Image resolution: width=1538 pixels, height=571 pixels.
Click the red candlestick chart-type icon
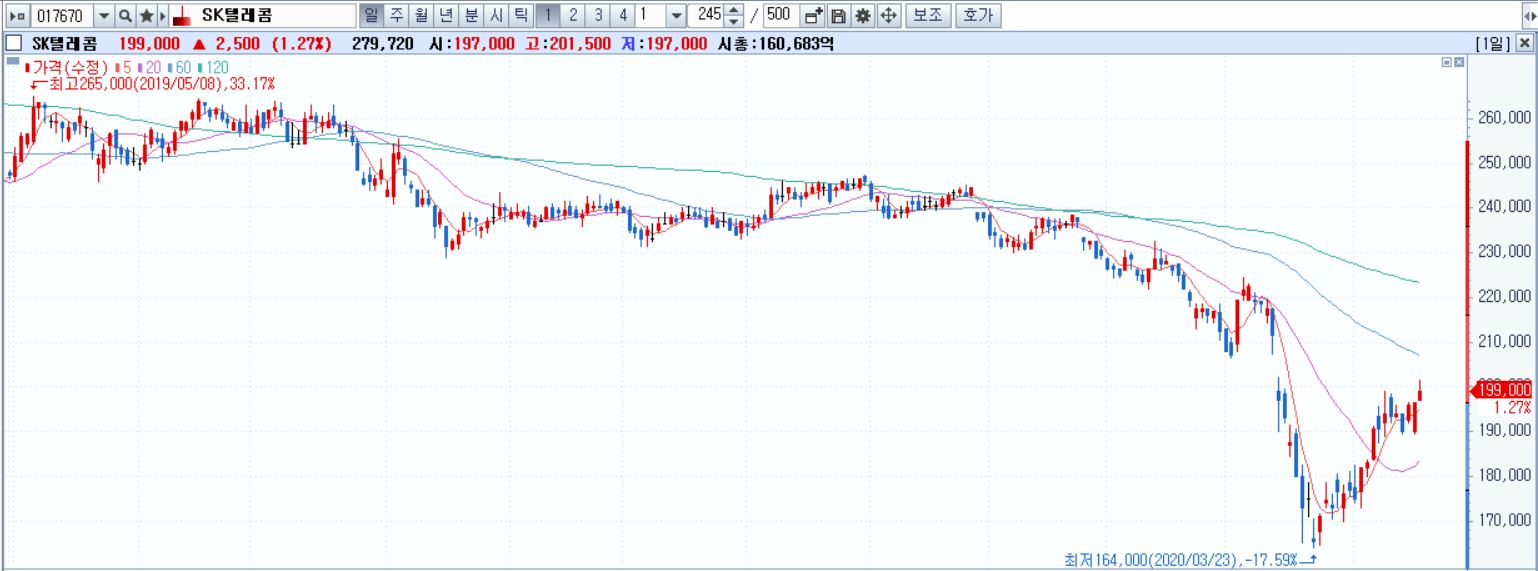coord(182,16)
